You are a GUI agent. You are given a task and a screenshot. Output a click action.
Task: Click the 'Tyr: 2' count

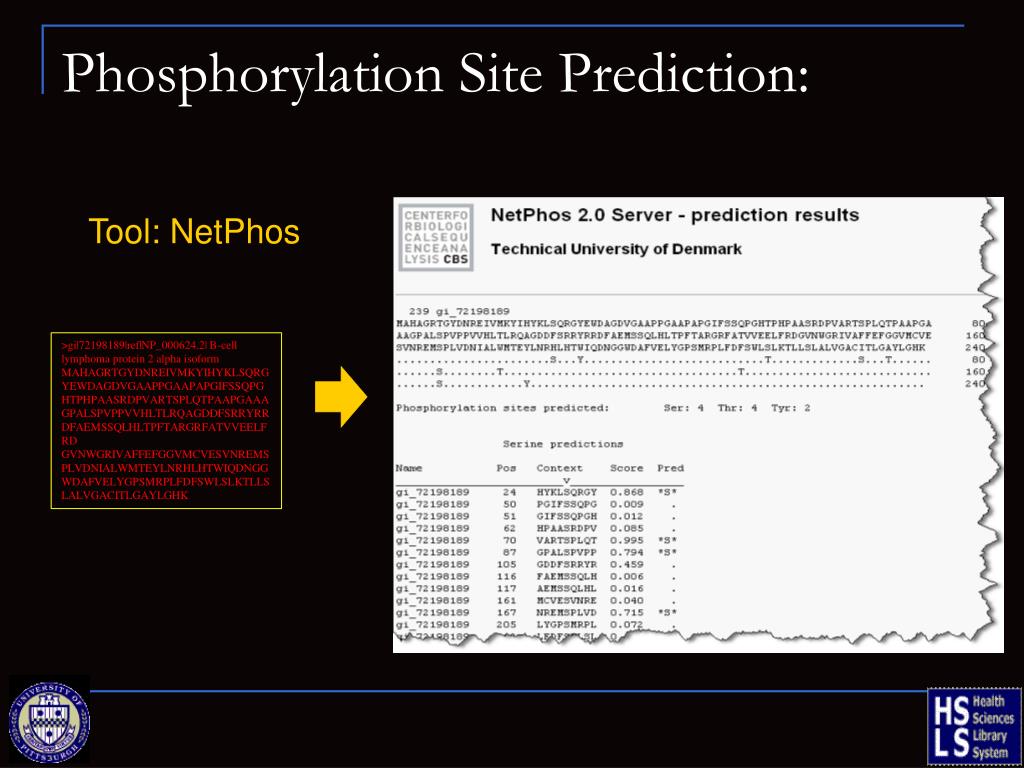pyautogui.click(x=790, y=408)
